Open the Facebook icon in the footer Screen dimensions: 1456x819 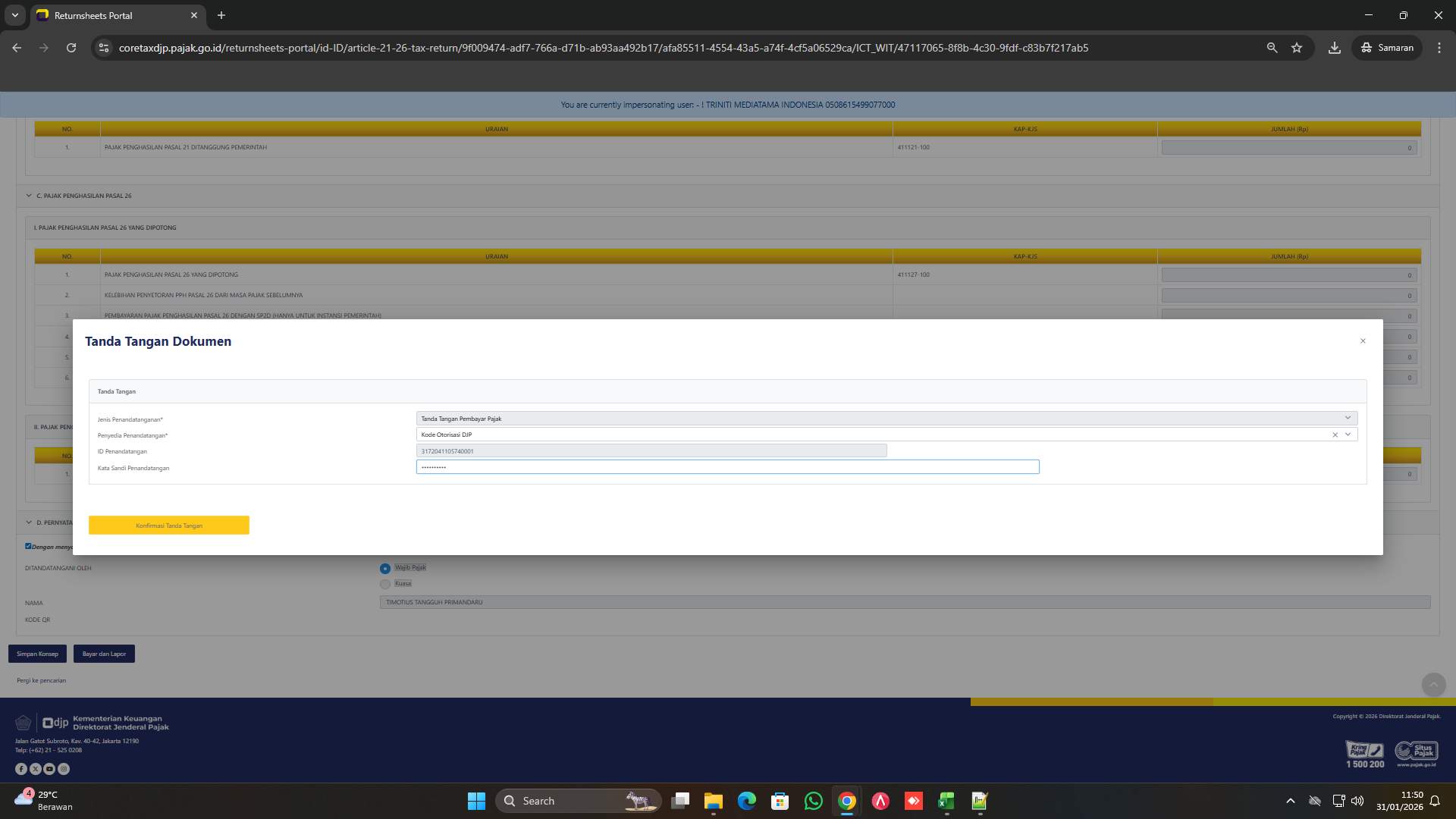tap(21, 768)
